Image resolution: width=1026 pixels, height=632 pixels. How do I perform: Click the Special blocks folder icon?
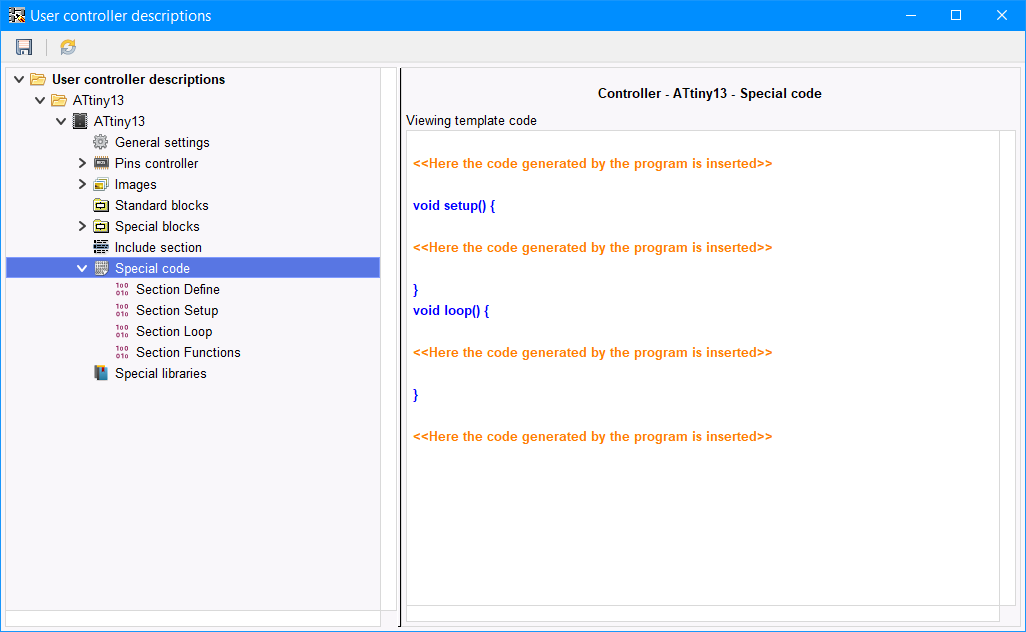click(x=101, y=226)
